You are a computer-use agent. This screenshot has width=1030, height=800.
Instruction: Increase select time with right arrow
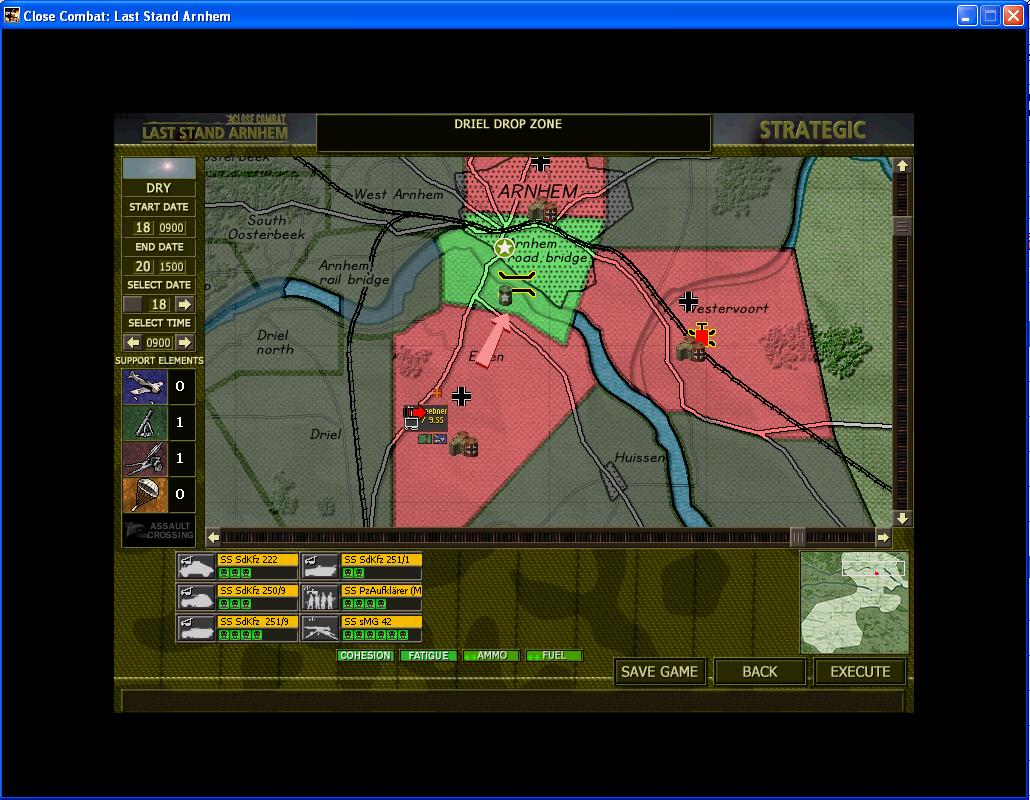click(x=185, y=343)
